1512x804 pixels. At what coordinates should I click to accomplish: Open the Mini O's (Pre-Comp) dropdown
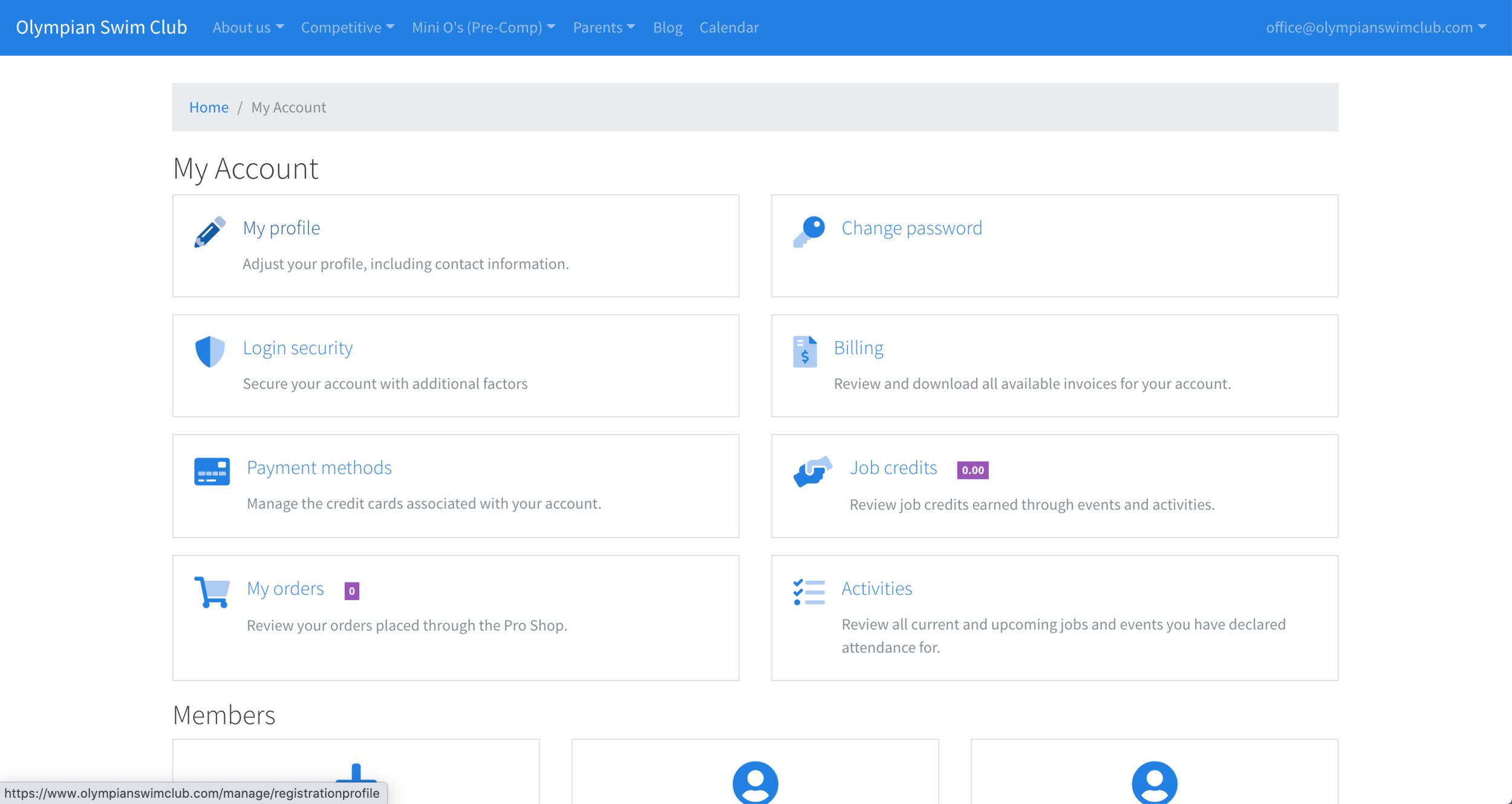(x=483, y=27)
